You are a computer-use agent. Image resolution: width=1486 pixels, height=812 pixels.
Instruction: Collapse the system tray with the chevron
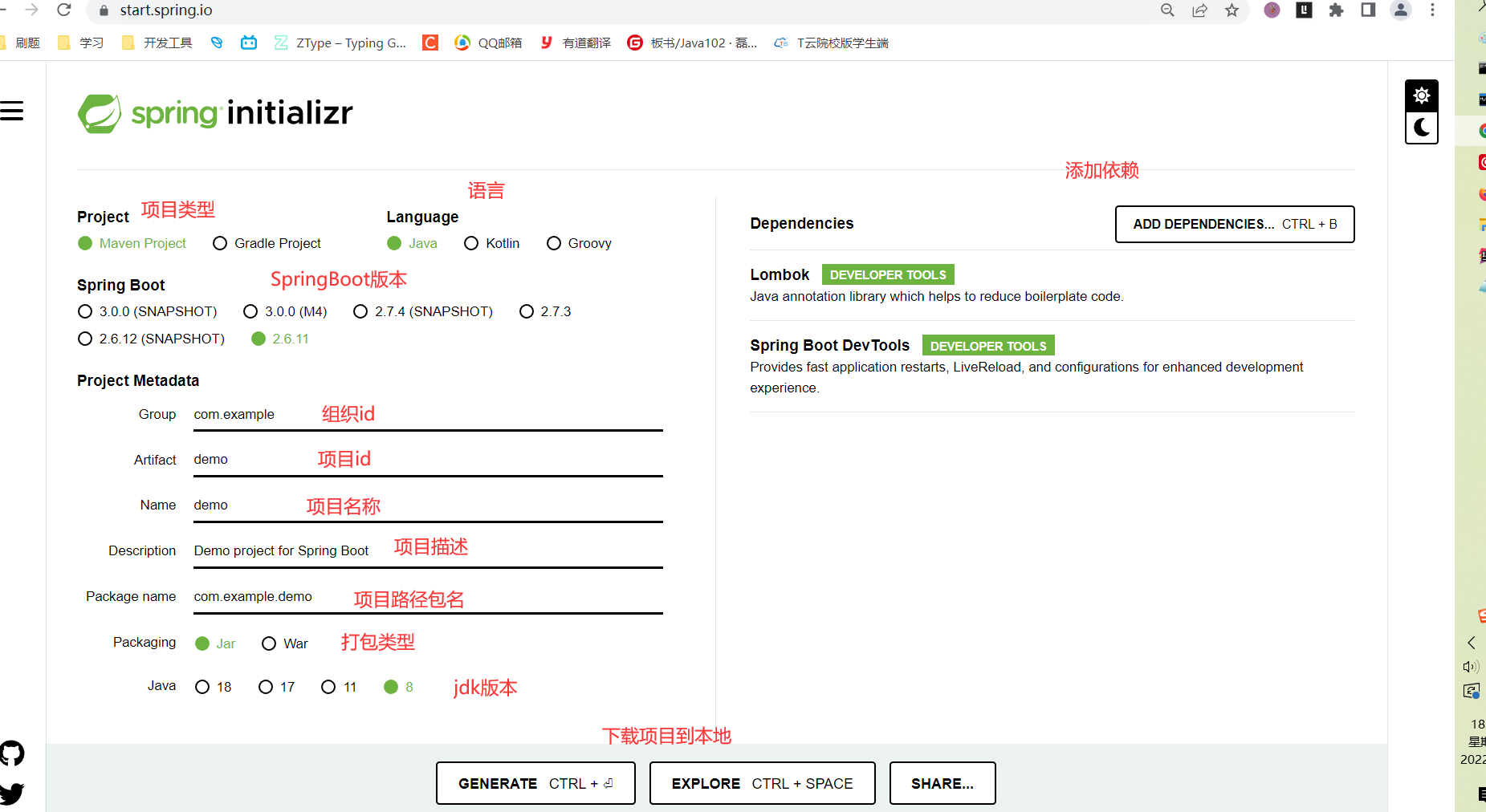(x=1472, y=643)
